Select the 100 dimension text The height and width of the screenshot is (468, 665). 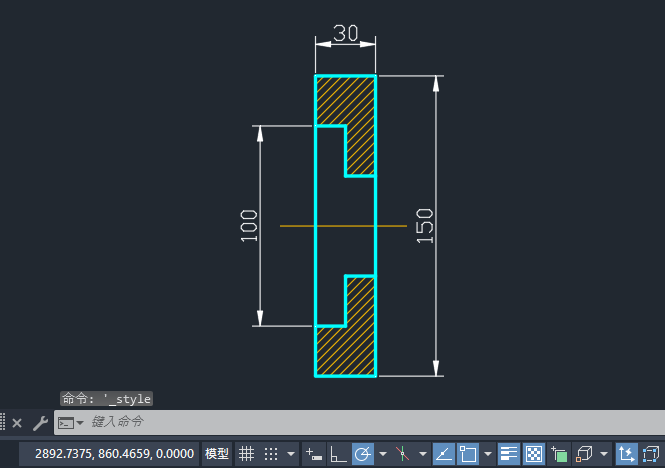pyautogui.click(x=249, y=226)
